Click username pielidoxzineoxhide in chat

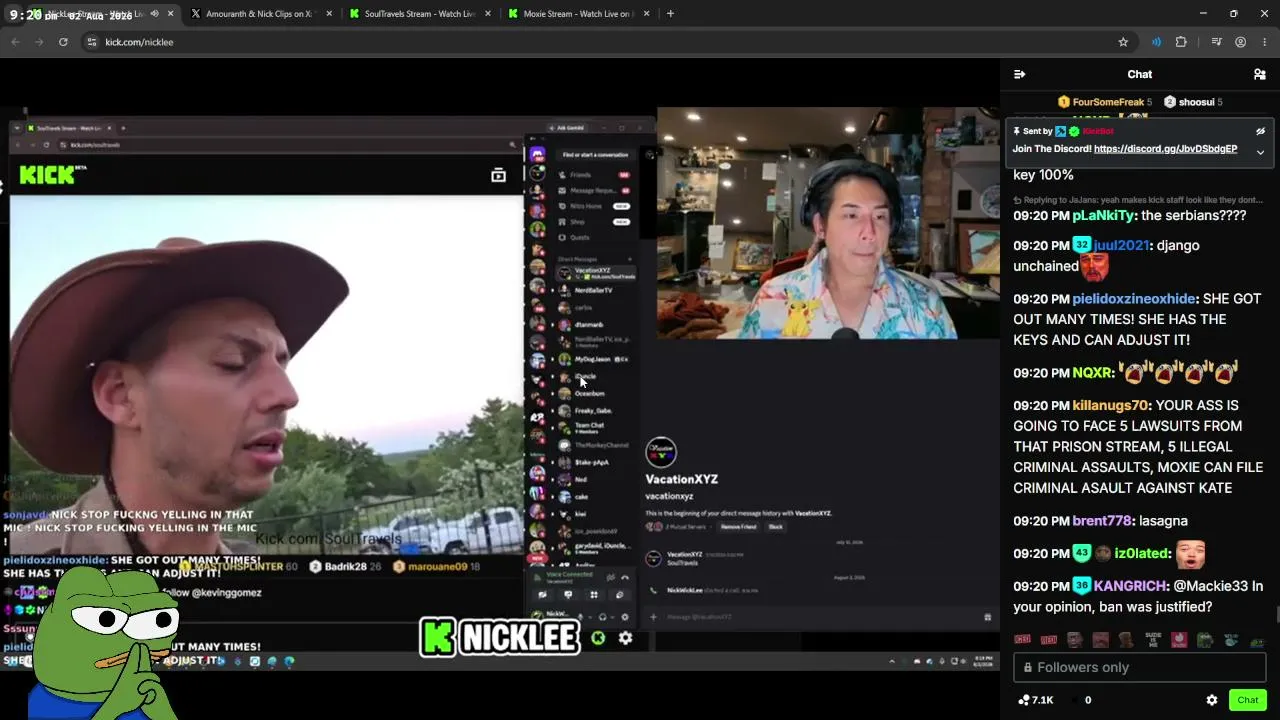pyautogui.click(x=1134, y=298)
